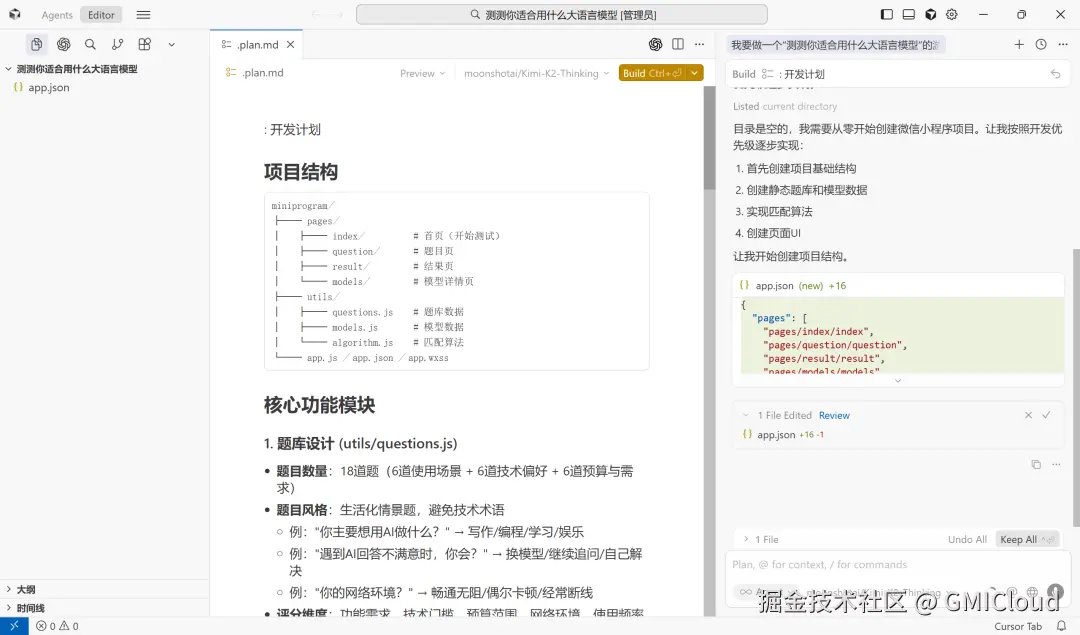Viewport: 1080px width, 635px height.
Task: Toggle the primary sidebar layout
Action: pos(887,14)
